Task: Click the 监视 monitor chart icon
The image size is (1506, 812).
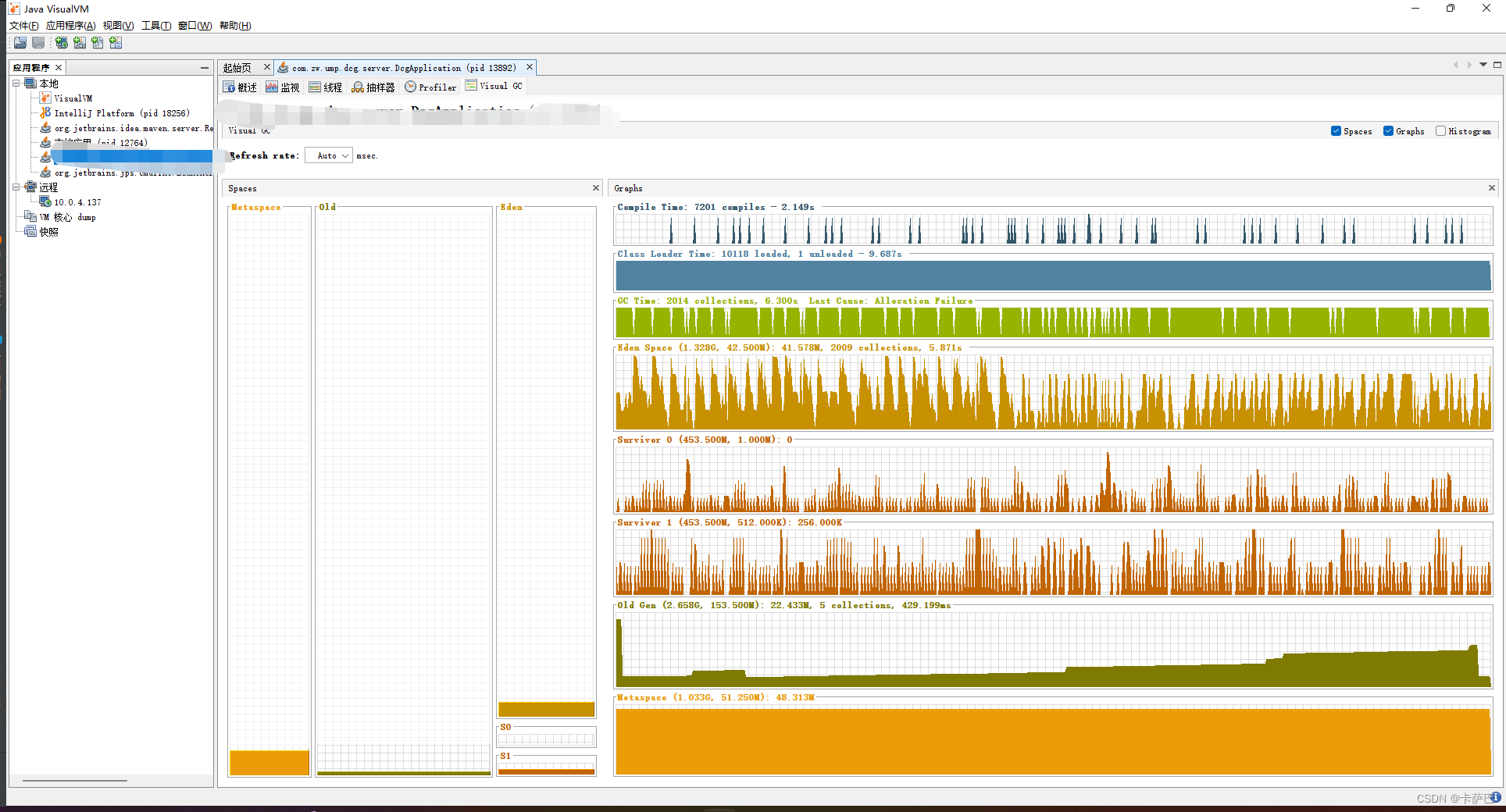Action: pyautogui.click(x=272, y=87)
